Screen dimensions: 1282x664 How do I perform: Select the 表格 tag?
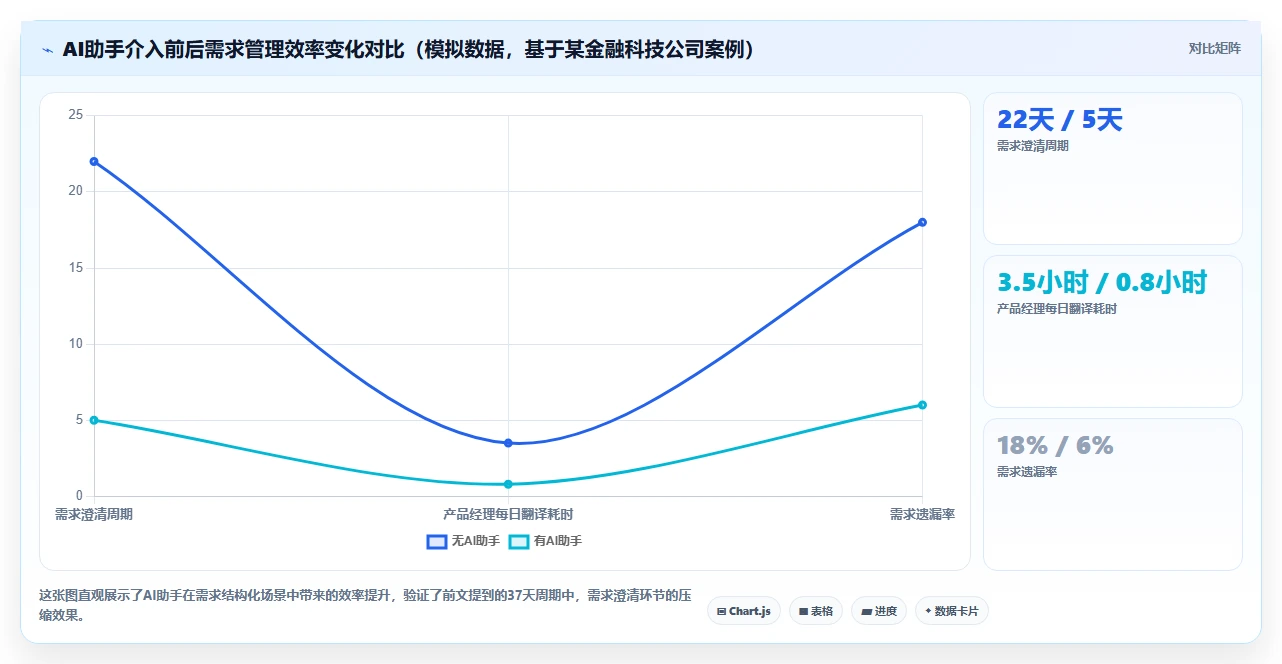coord(816,611)
